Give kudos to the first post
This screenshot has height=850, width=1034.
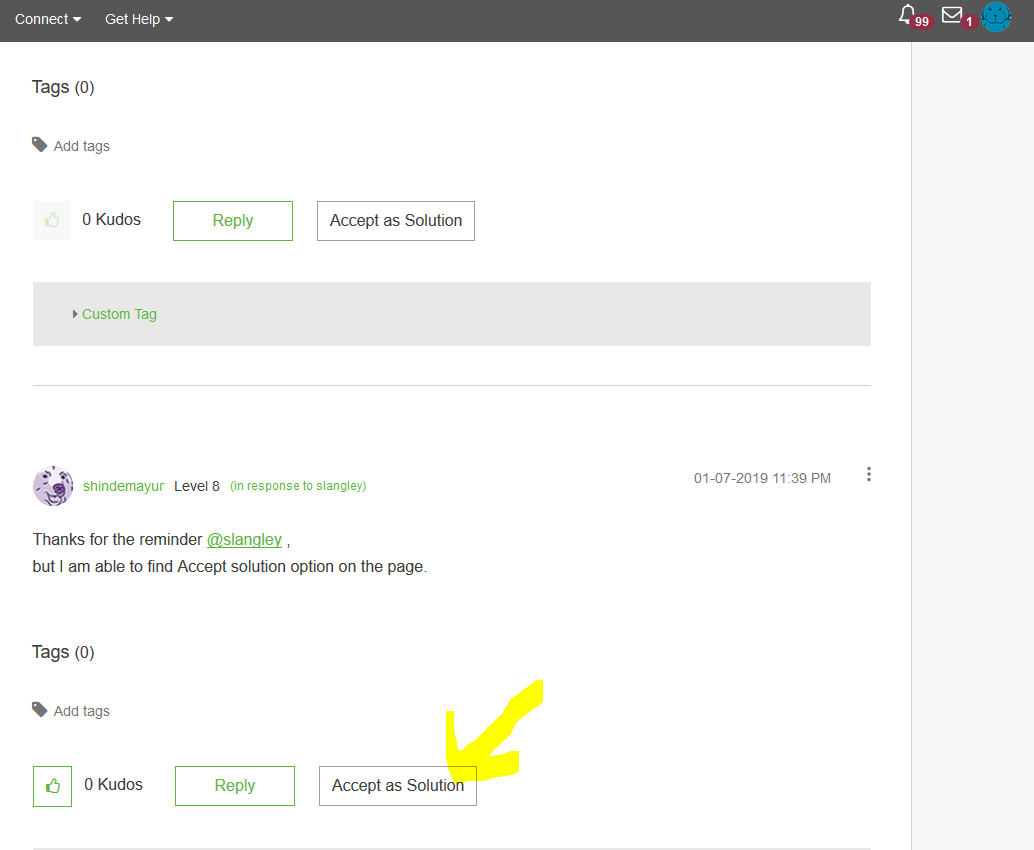pos(51,220)
